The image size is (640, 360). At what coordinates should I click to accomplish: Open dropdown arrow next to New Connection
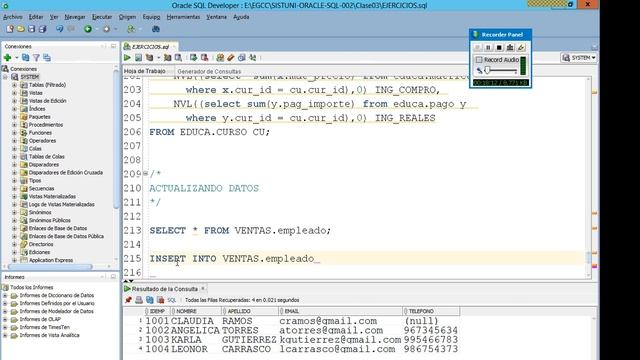17,58
